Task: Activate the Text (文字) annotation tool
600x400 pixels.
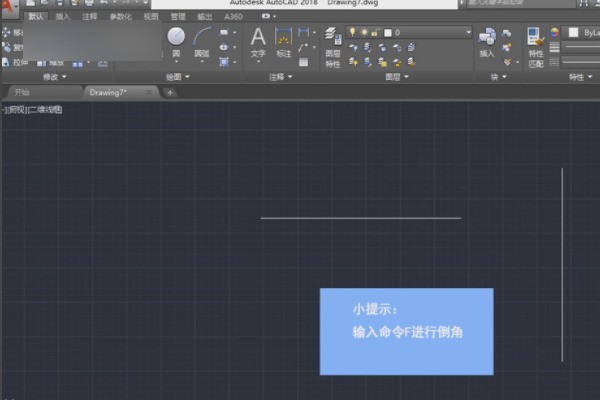Action: pyautogui.click(x=258, y=41)
